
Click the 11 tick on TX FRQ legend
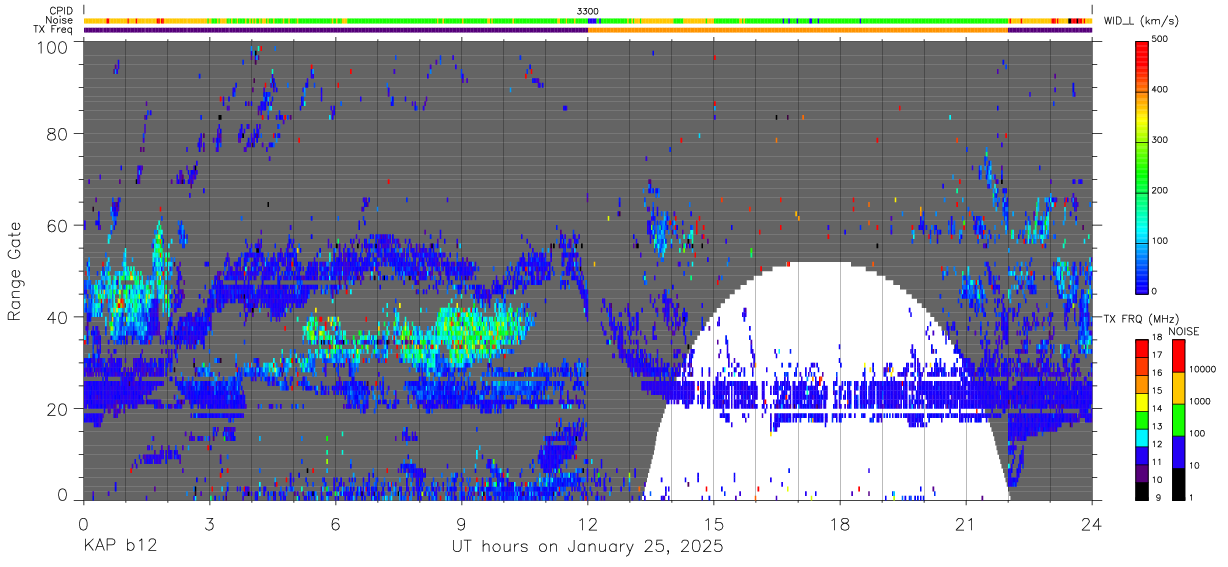(1157, 462)
